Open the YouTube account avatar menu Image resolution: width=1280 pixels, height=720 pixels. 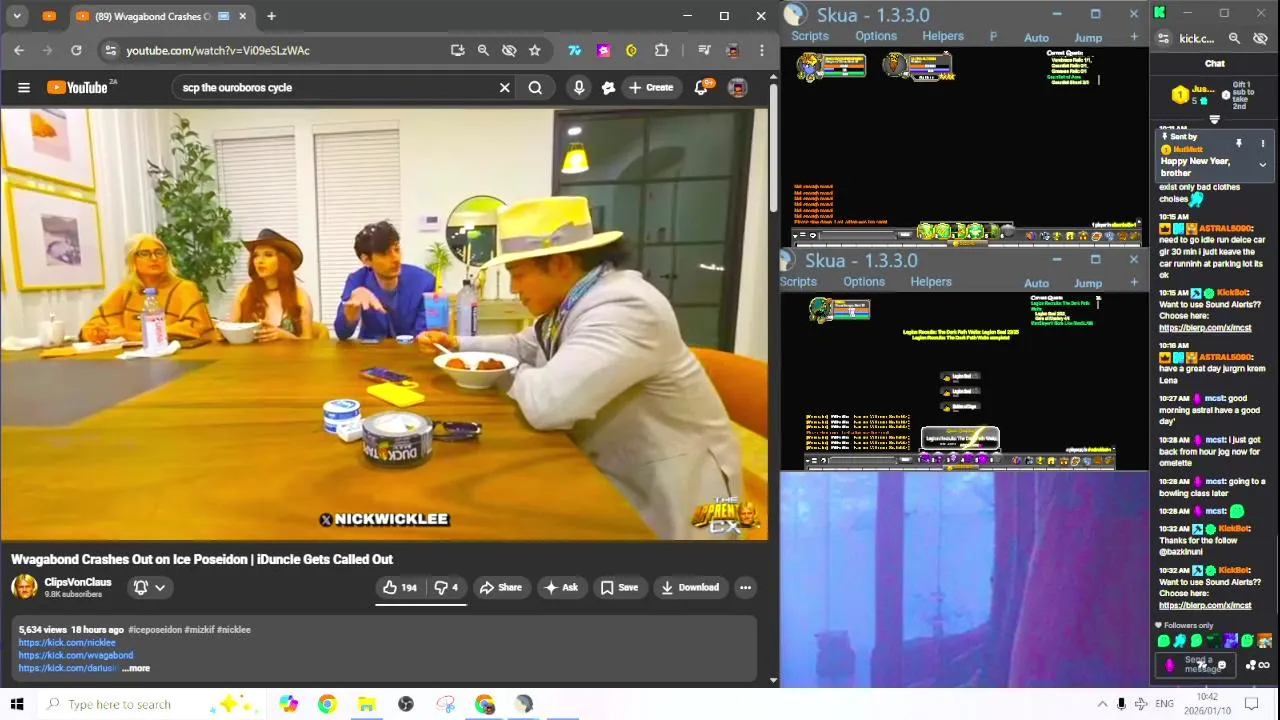(738, 87)
